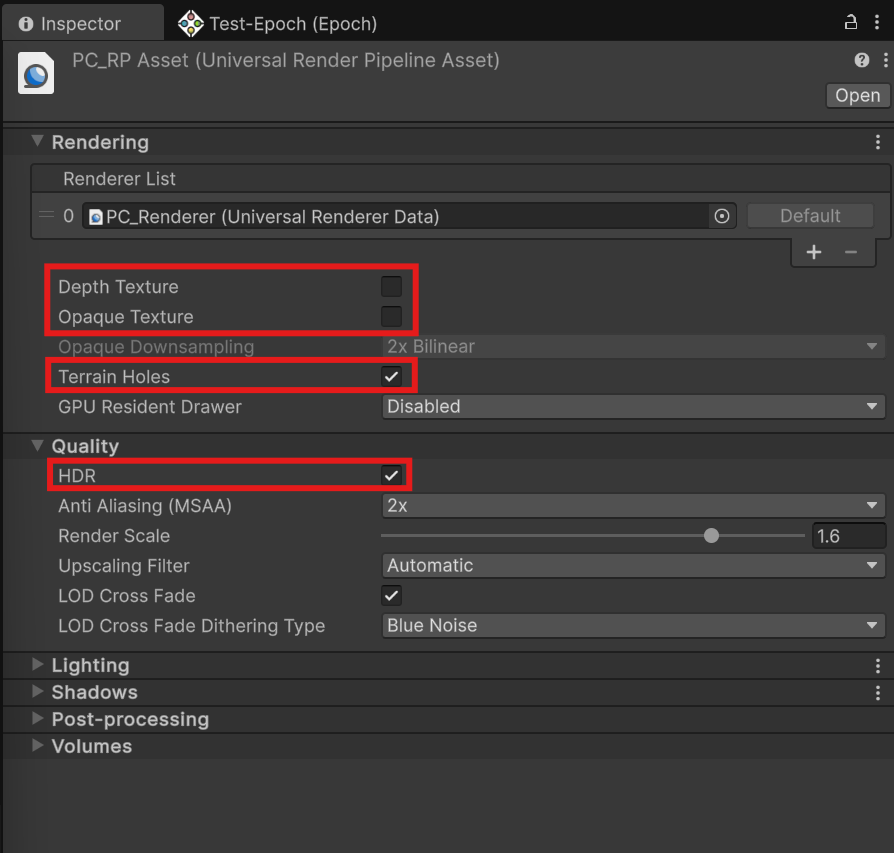Viewport: 894px width, 853px height.
Task: Open the Inspector tab options menu
Action: click(x=877, y=23)
